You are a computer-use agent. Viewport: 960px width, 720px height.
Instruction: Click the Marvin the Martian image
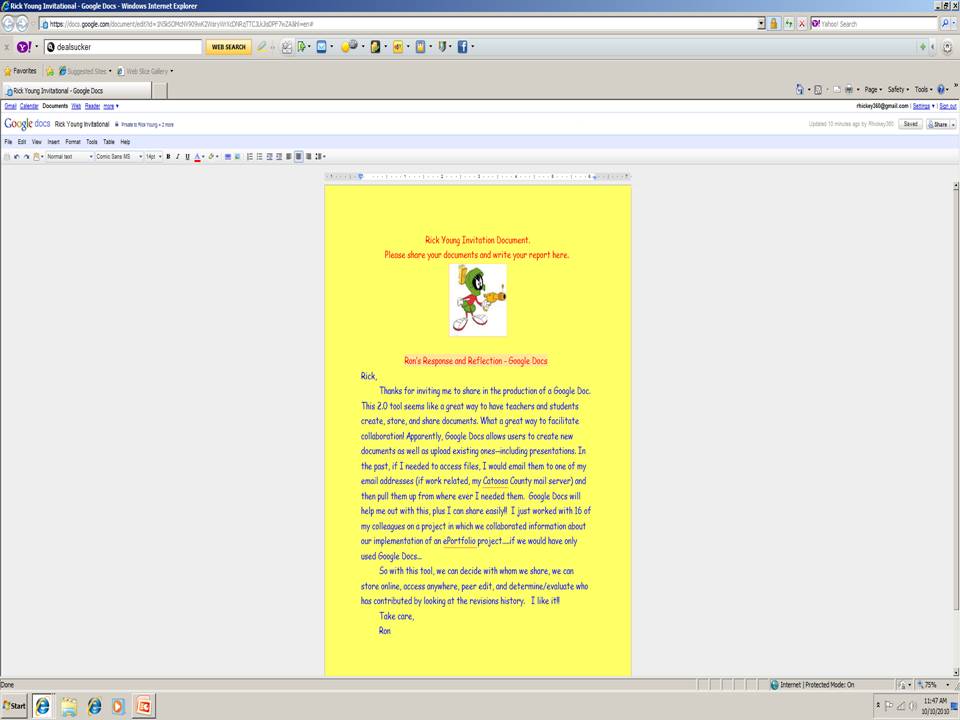pos(478,299)
